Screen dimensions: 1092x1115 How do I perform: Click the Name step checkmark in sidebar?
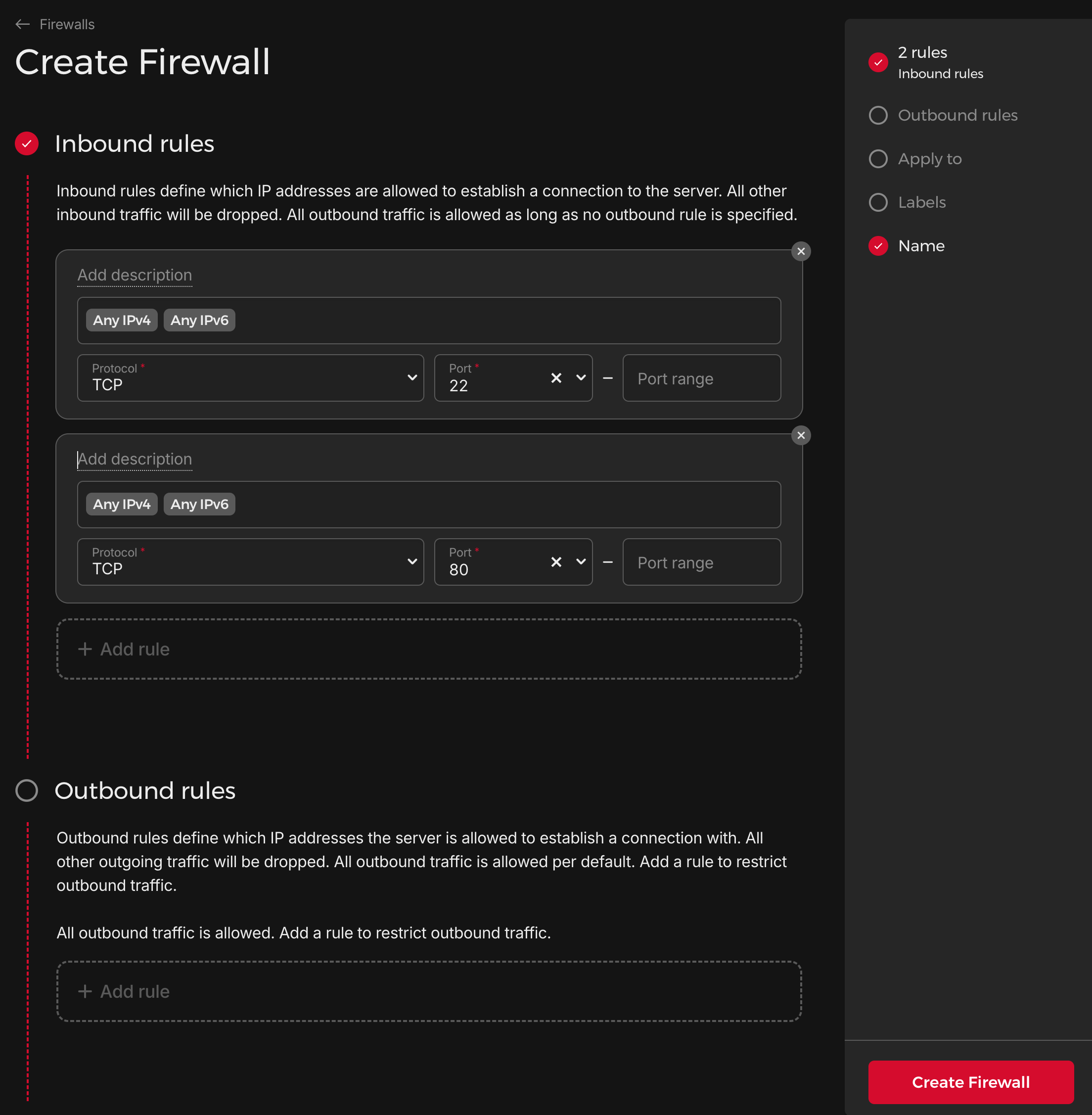878,245
